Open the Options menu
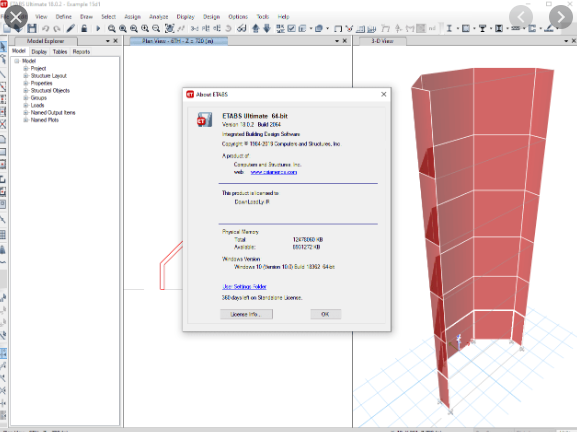Screen dimensions: 577x432 [x=238, y=17]
